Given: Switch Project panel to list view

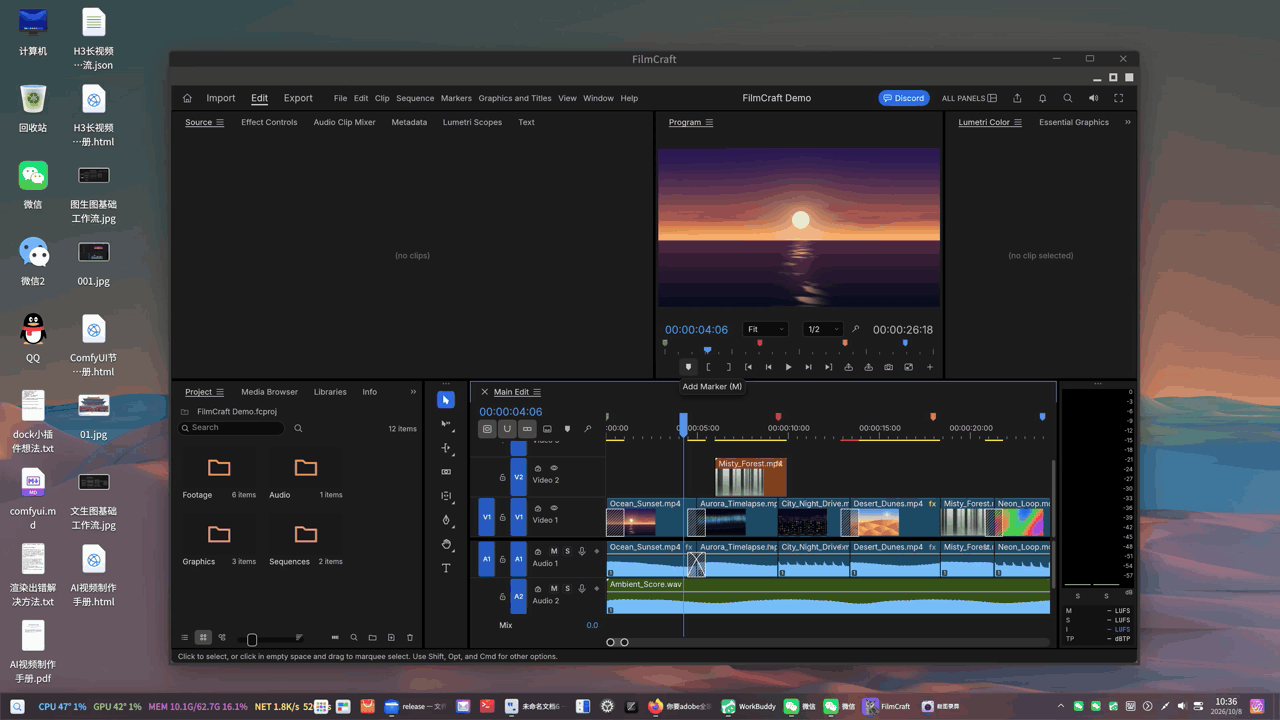Looking at the screenshot, I should pyautogui.click(x=185, y=637).
